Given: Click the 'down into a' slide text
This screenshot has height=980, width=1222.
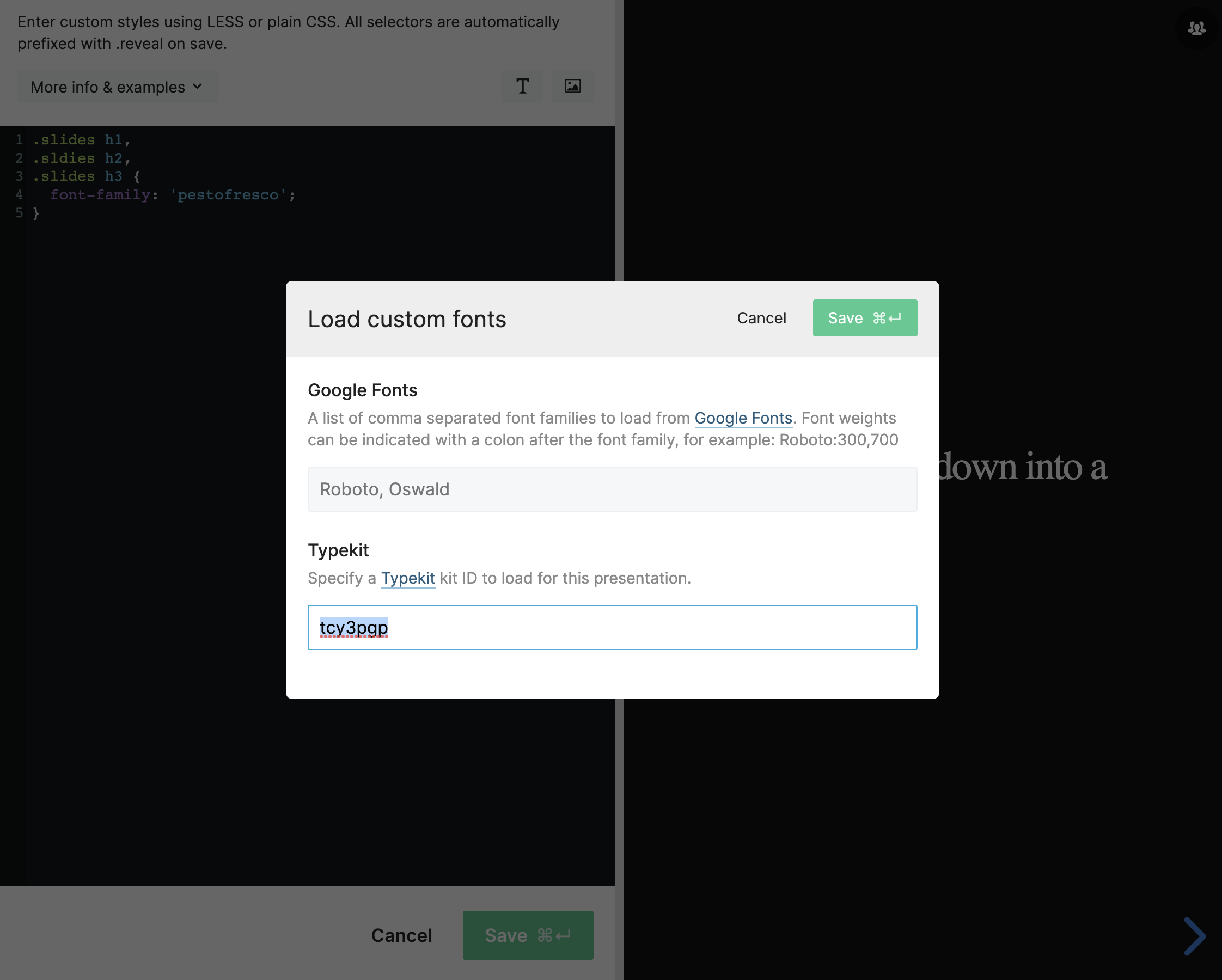Looking at the screenshot, I should click(x=1023, y=468).
